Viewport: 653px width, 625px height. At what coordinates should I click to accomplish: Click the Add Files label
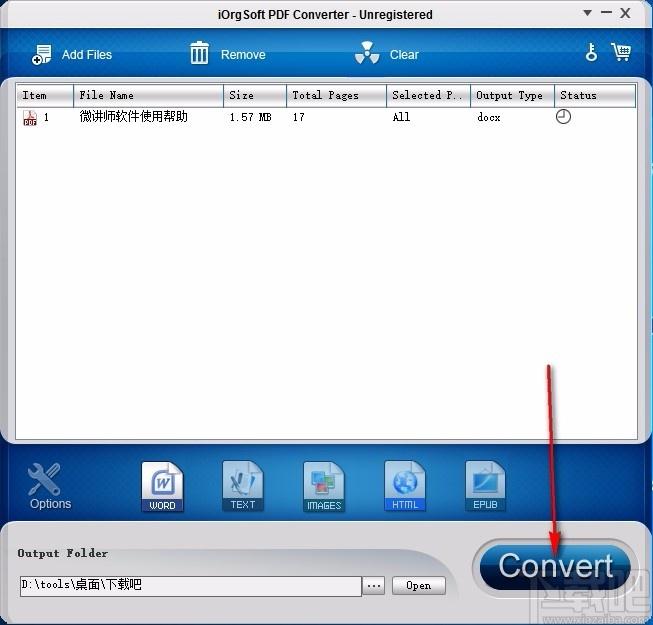coord(87,55)
